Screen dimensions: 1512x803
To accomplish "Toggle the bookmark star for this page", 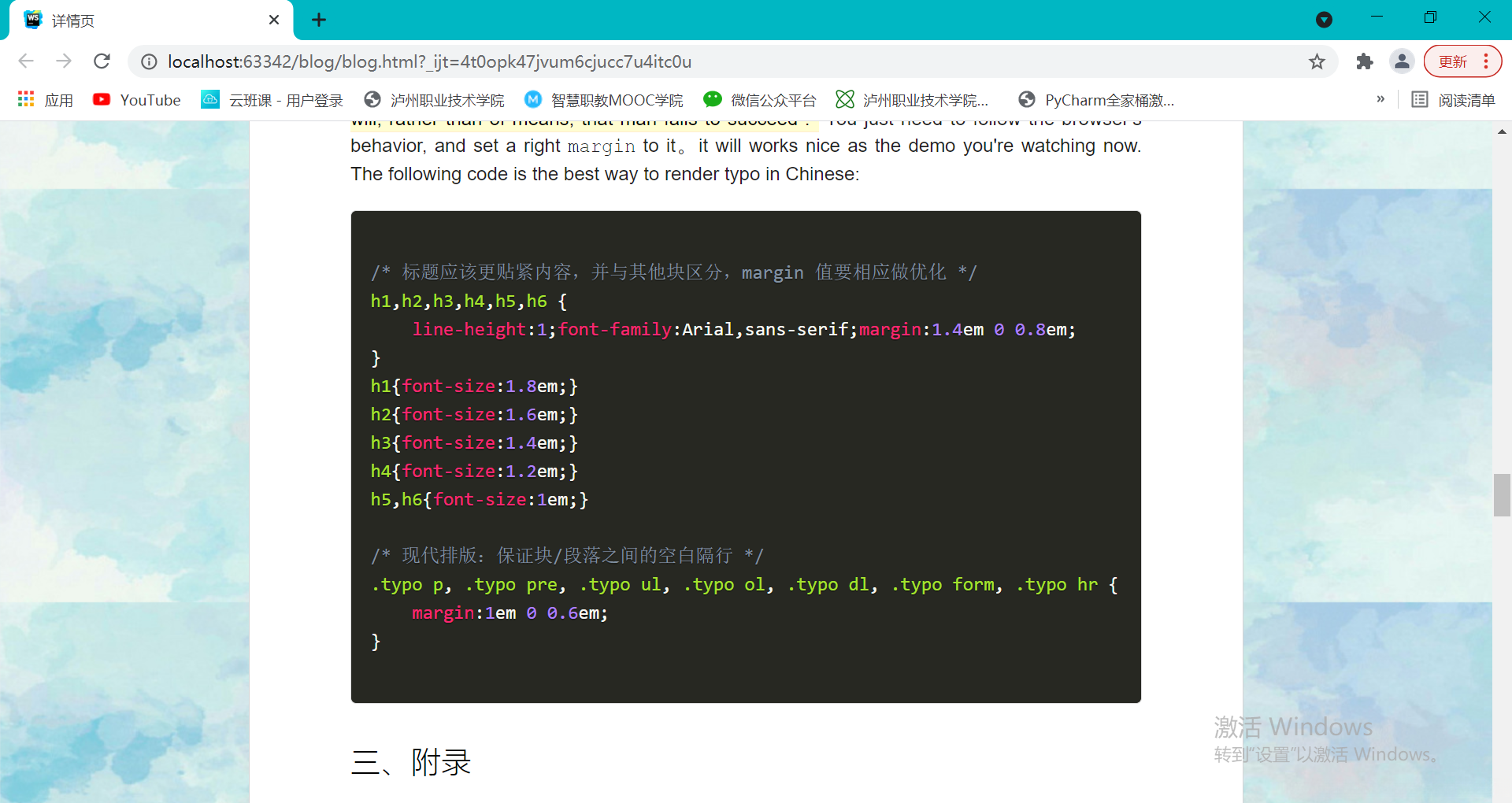I will coord(1317,61).
